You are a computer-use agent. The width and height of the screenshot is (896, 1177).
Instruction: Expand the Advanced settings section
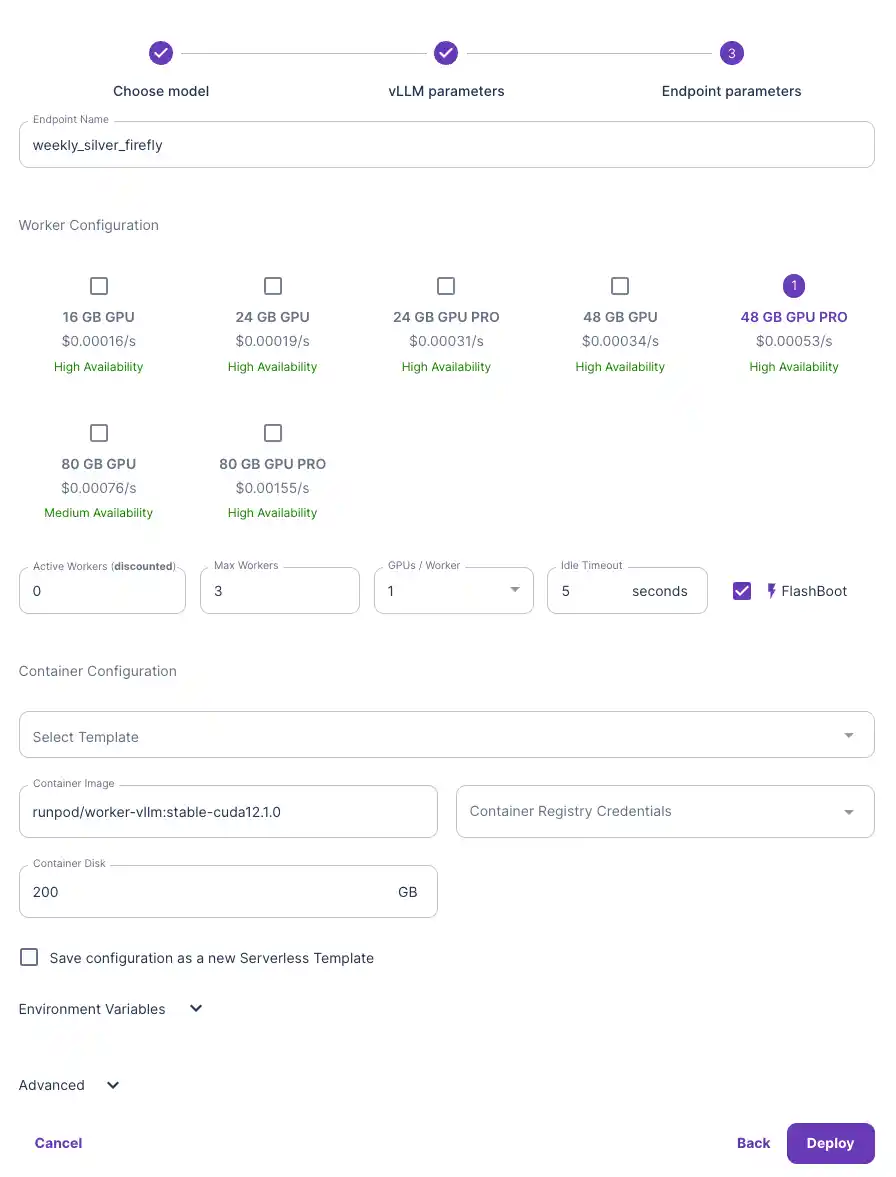[113, 1085]
